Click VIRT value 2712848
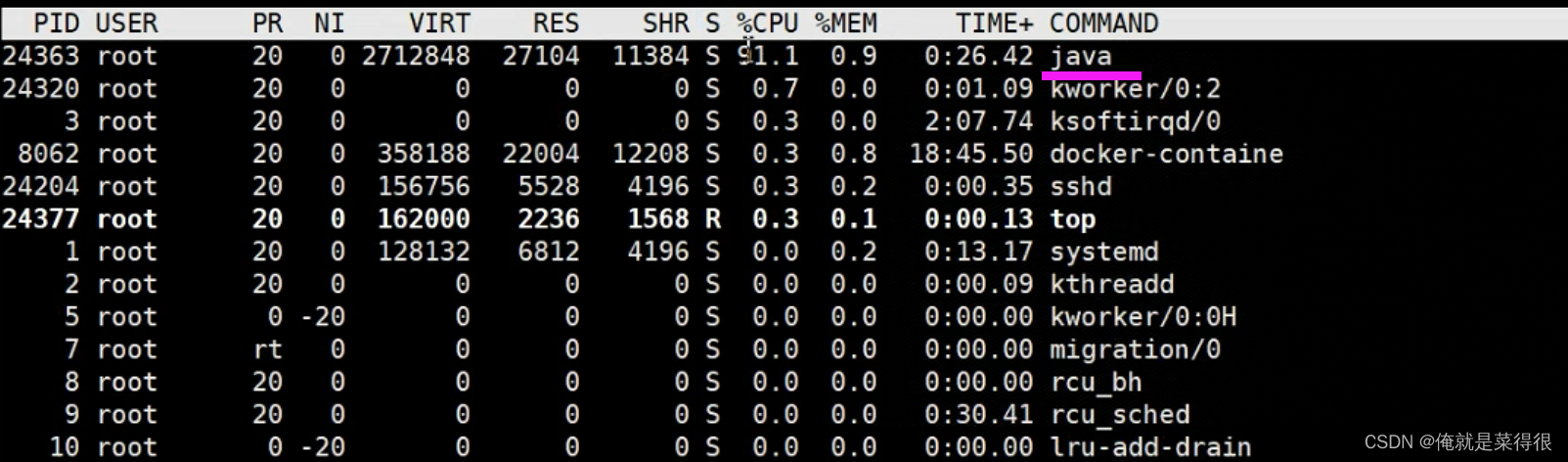This screenshot has height=462, width=1568. [x=416, y=56]
